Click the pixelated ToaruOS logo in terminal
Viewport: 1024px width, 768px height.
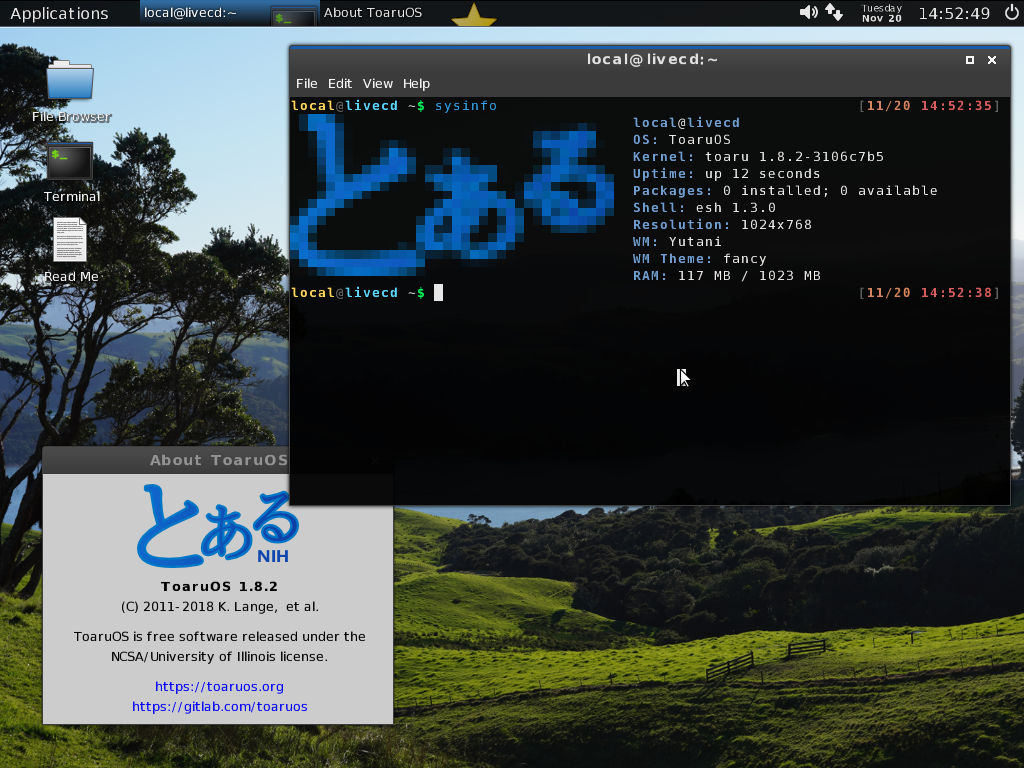452,195
